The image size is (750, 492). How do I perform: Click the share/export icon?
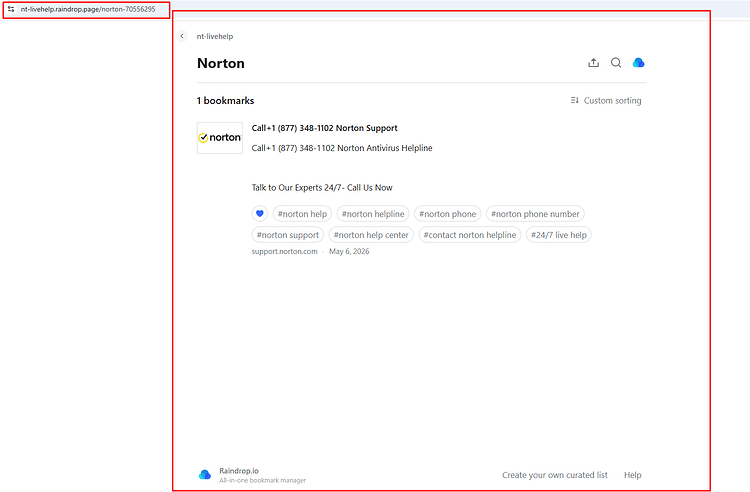point(593,63)
